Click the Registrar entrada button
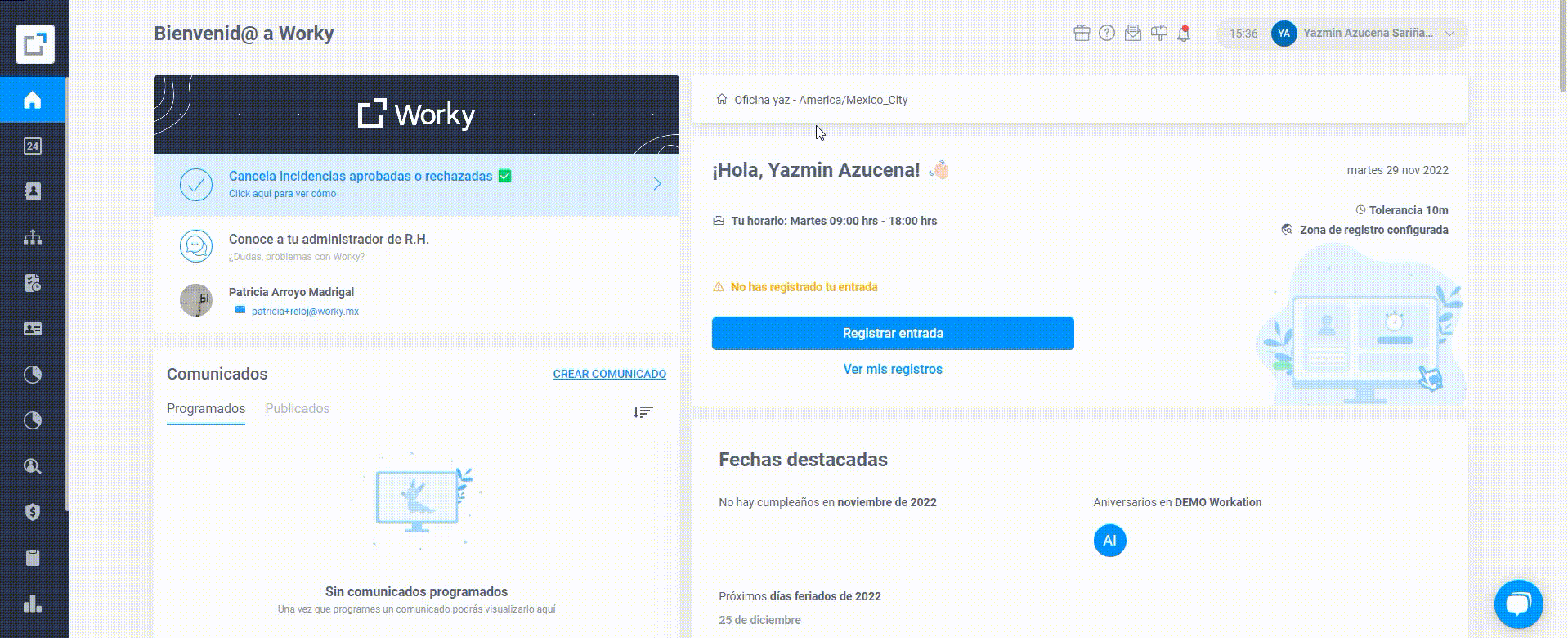This screenshot has height=638, width=1568. (893, 334)
